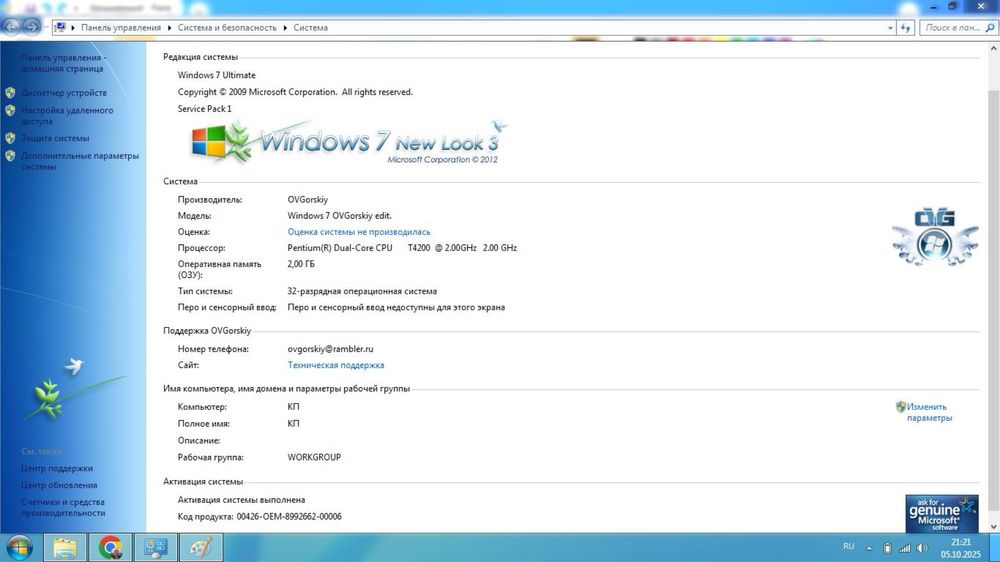Viewport: 1000px width, 562px height.
Task: Click shield icon beside Защита системы
Action: [10, 138]
